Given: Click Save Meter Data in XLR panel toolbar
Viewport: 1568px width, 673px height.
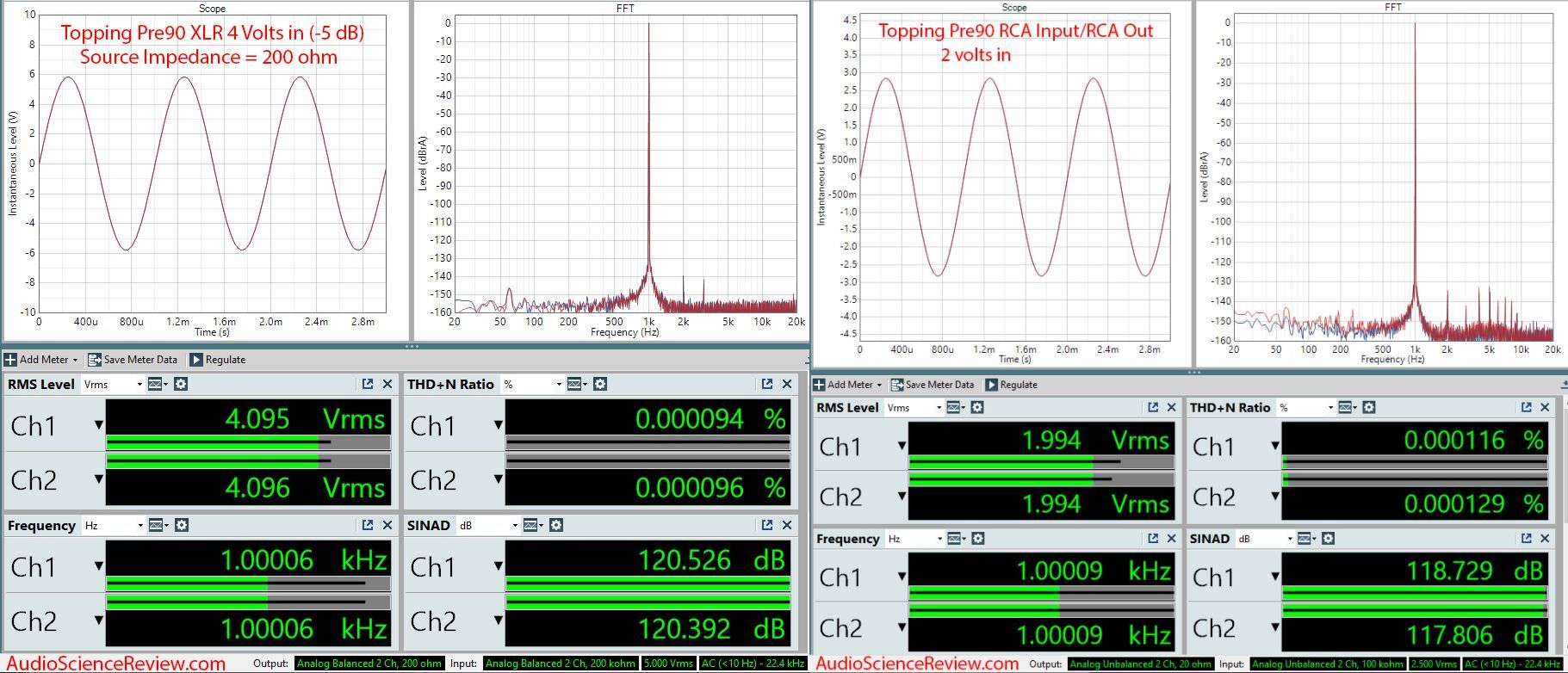Looking at the screenshot, I should tap(133, 360).
